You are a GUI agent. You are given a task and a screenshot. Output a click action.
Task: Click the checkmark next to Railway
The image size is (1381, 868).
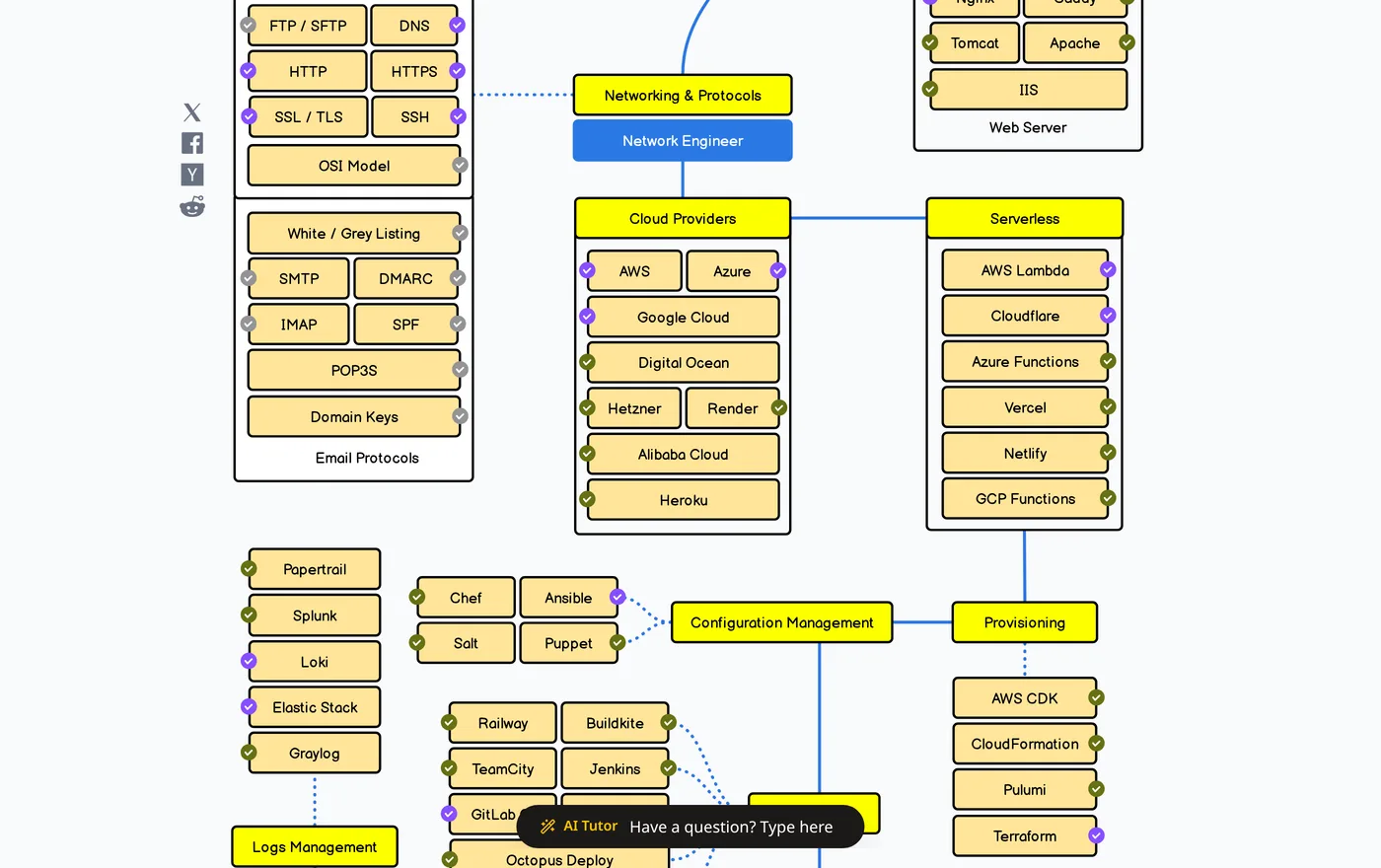[x=449, y=723]
